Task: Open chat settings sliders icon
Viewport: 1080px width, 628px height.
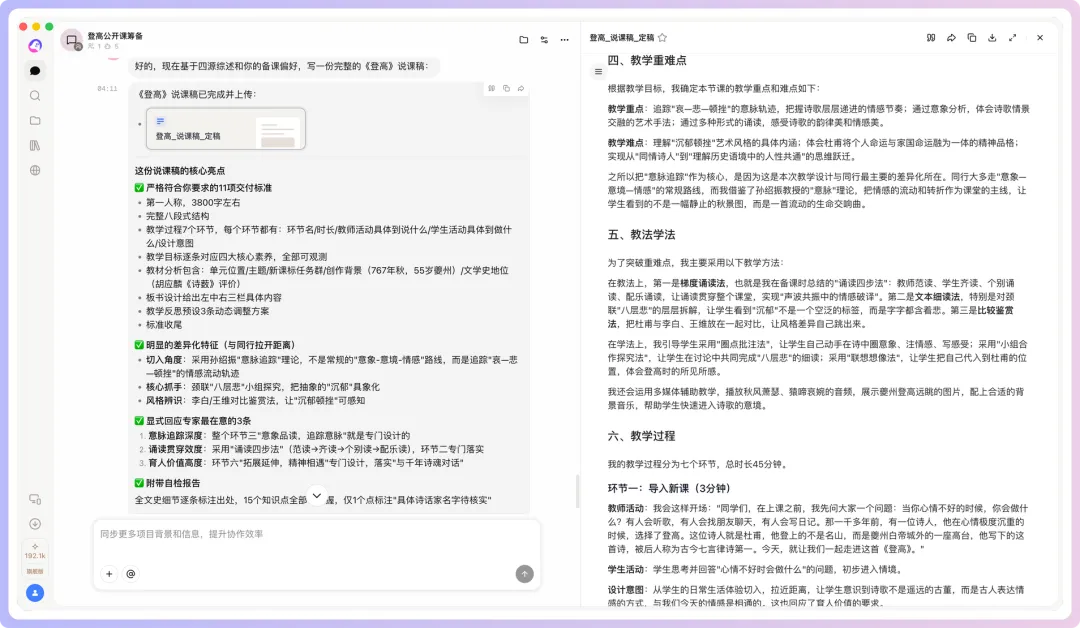Action: 544,40
